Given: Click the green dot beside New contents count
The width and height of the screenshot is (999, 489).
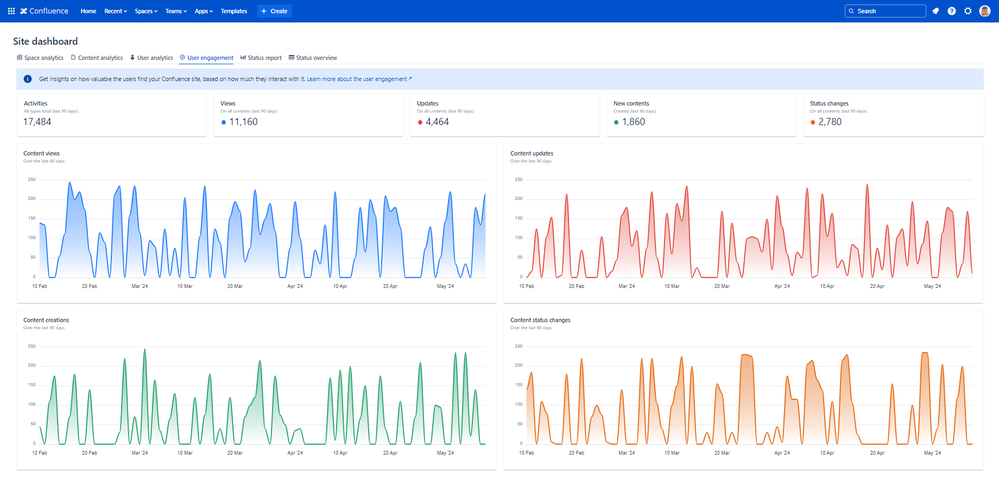Looking at the screenshot, I should (x=617, y=122).
